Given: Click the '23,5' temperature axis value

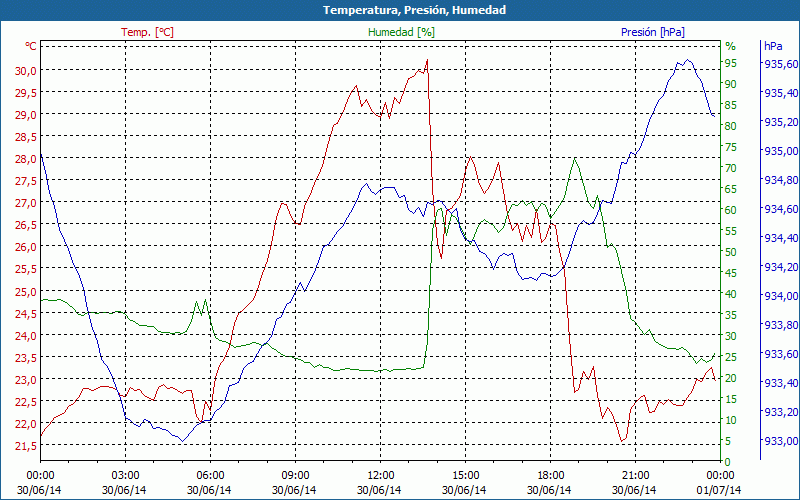Looking at the screenshot, I should [25, 358].
